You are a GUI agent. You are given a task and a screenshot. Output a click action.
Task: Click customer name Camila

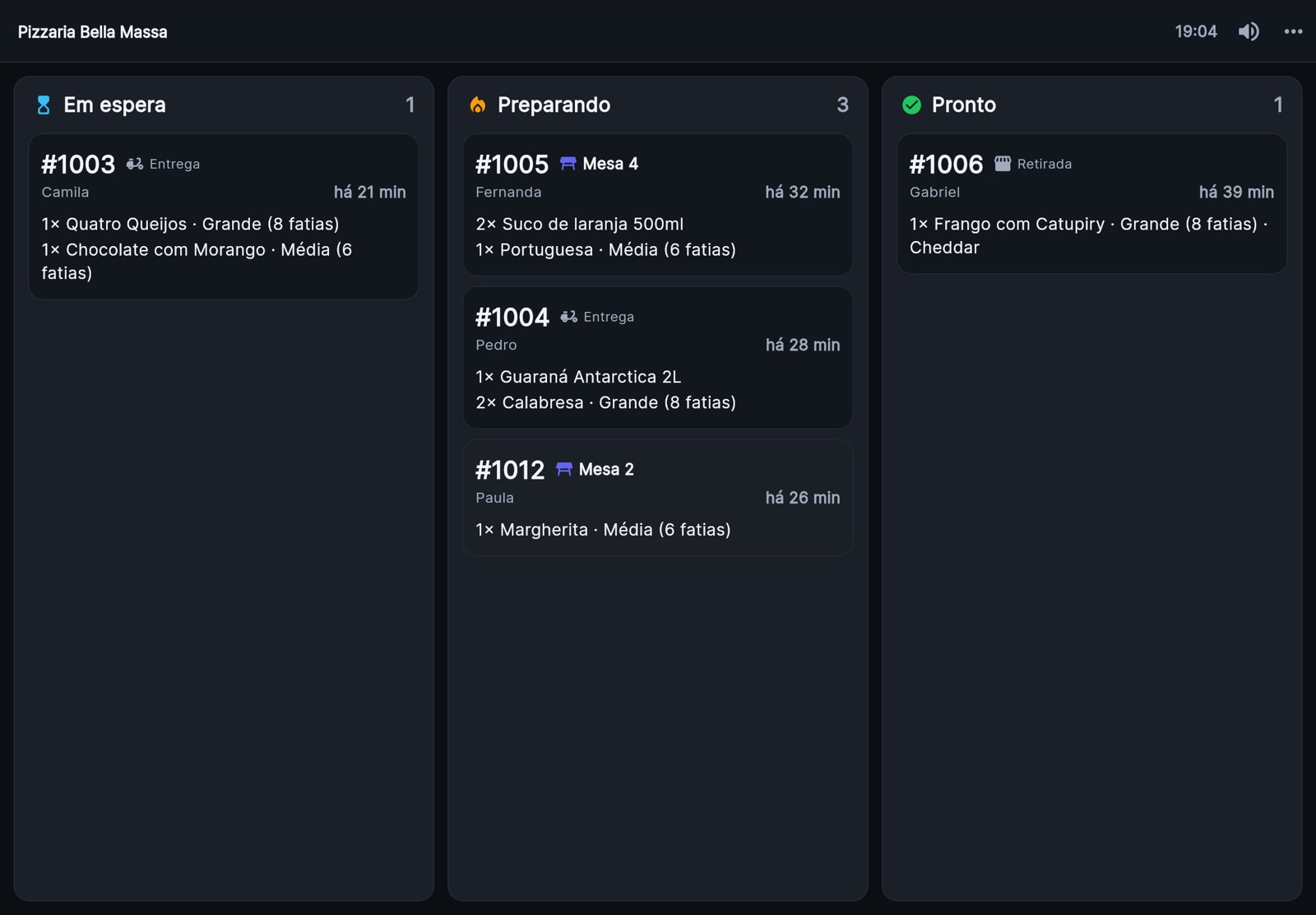tap(65, 192)
